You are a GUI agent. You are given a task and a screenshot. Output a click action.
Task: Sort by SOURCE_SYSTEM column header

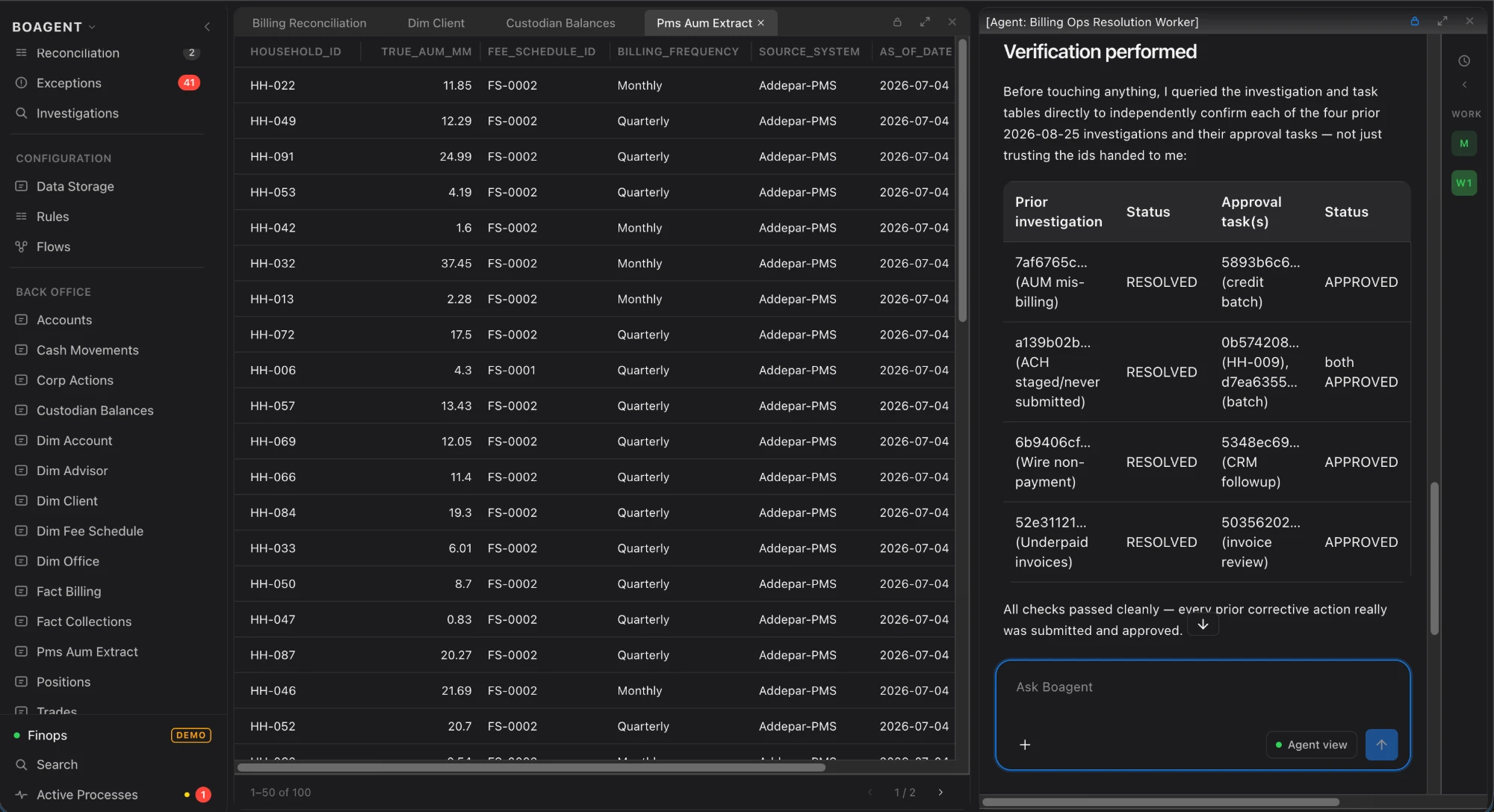pos(809,52)
